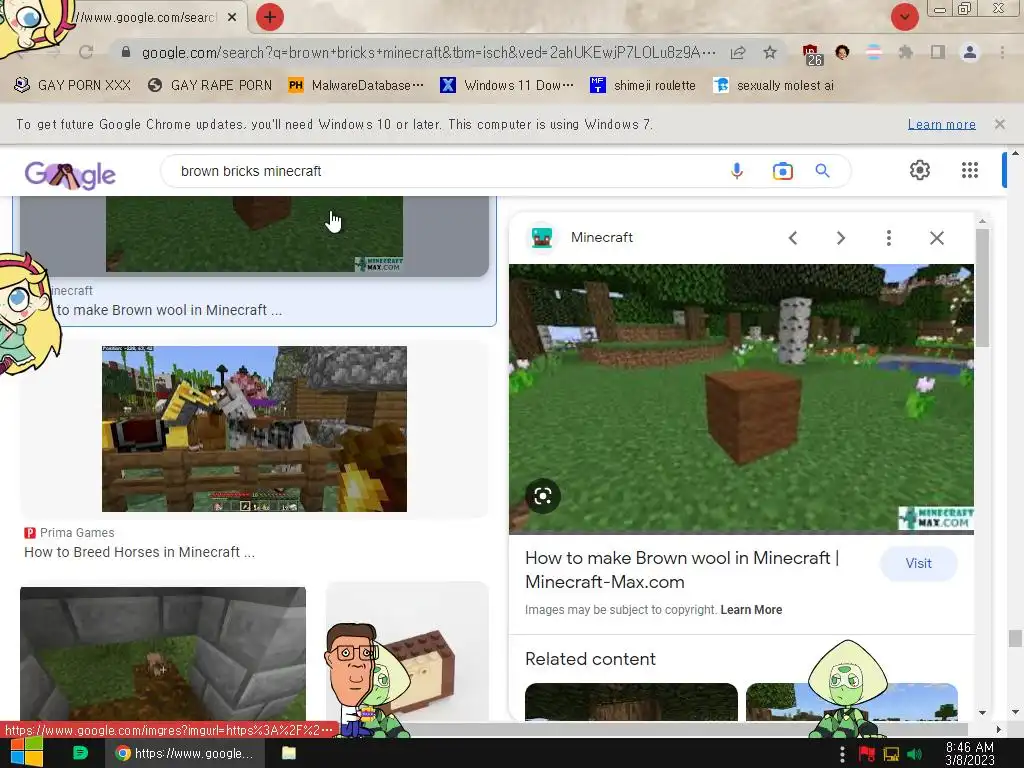Viewport: 1024px width, 768px height.
Task: Activate Google Lens on the preview image
Action: coord(543,496)
